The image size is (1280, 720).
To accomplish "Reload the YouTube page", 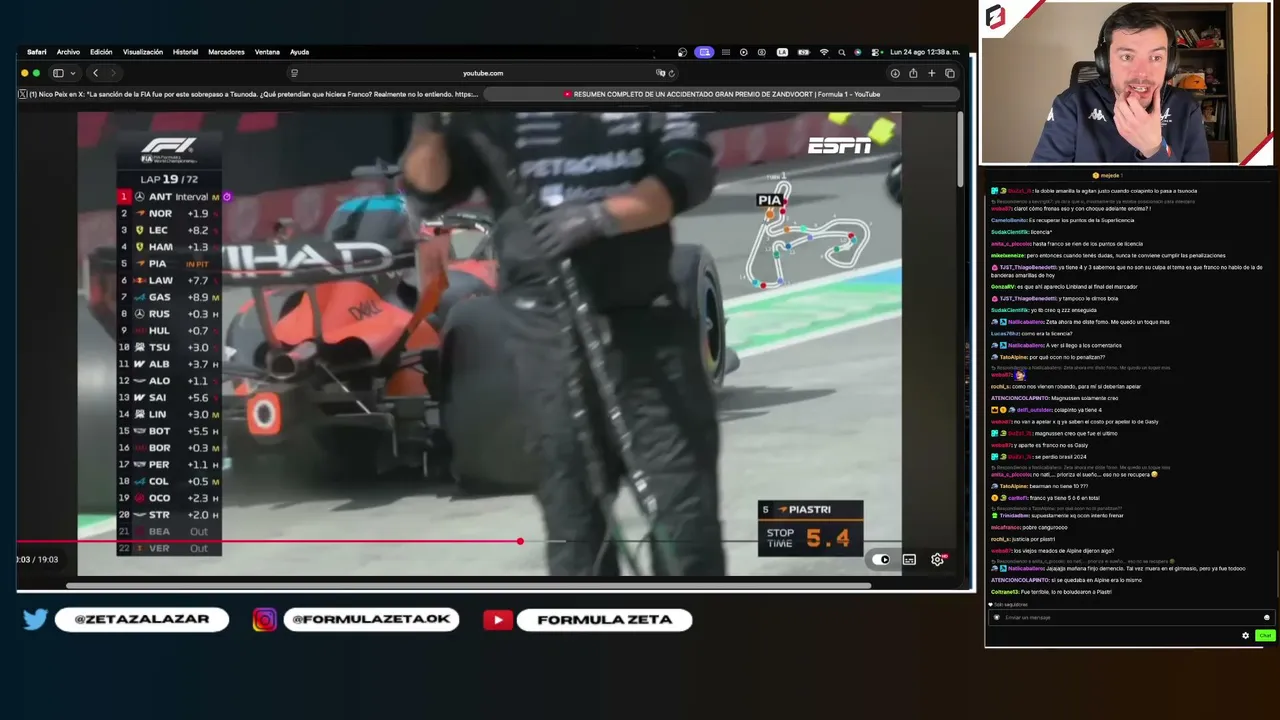I will pyautogui.click(x=671, y=73).
